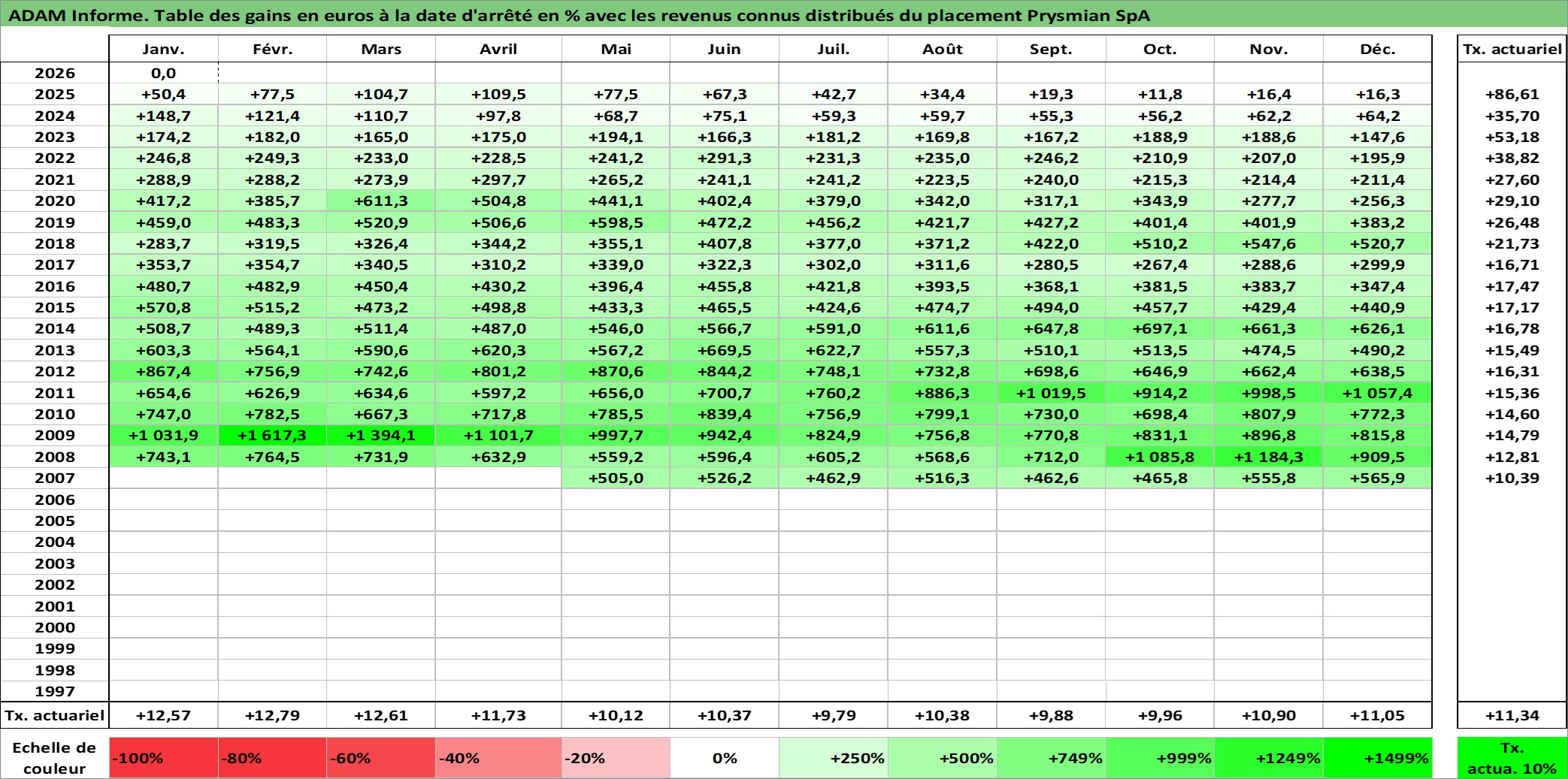The width and height of the screenshot is (1568, 779).
Task: Click the +35,70 actuarial rate for 2024
Action: pos(1512,116)
